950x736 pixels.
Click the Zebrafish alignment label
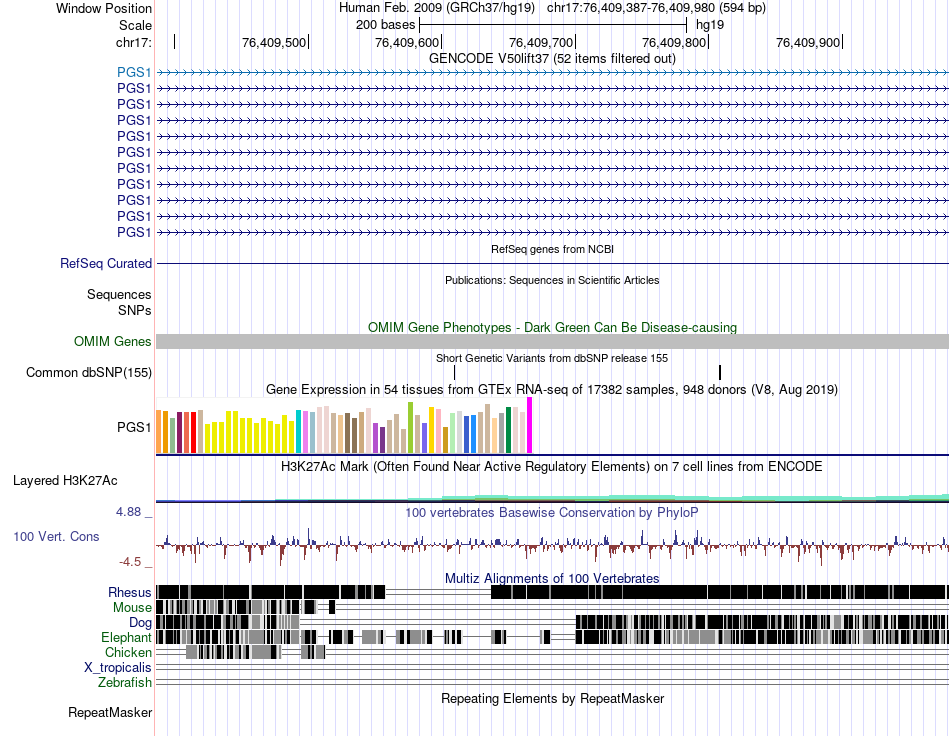coord(125,683)
